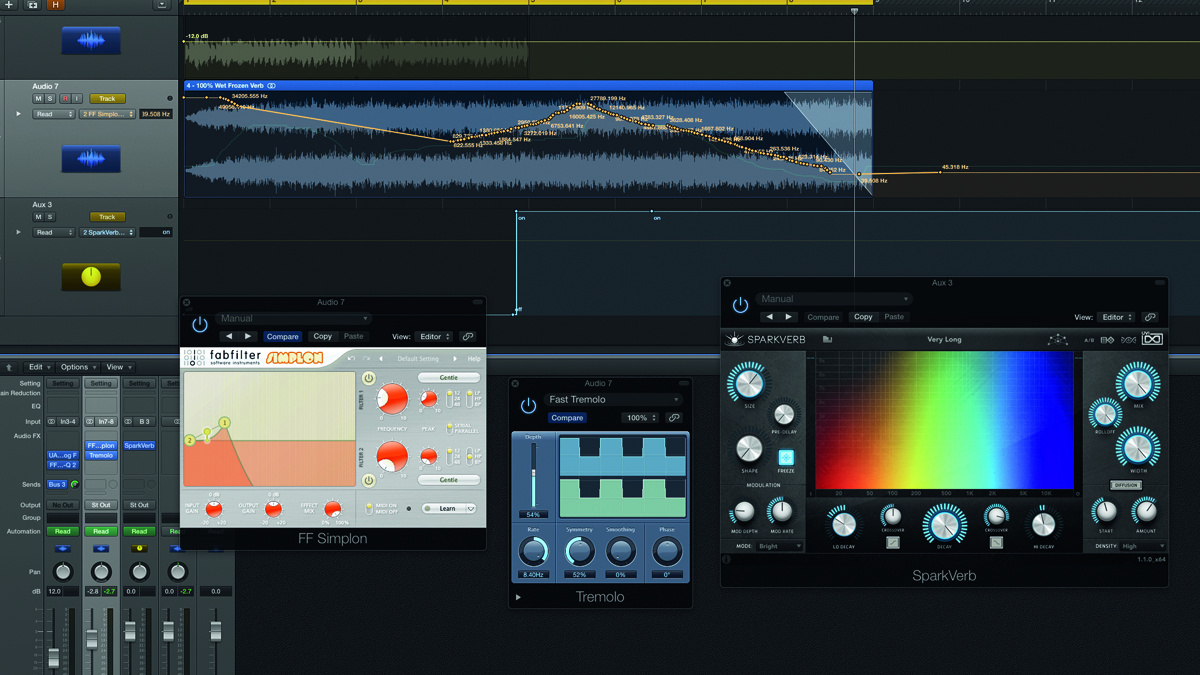Open the View Editor dropdown in FF Simplon
Image resolution: width=1200 pixels, height=675 pixels.
(433, 337)
